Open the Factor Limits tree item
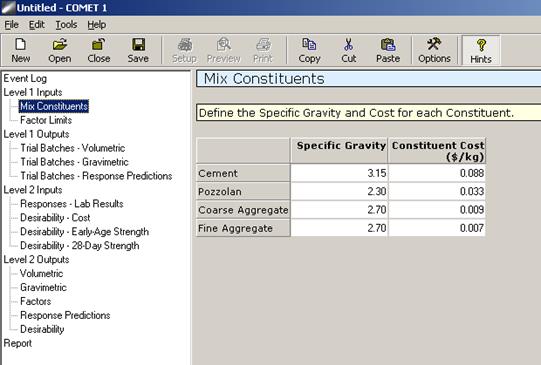Viewport: 541px width, 365px height. pos(46,120)
